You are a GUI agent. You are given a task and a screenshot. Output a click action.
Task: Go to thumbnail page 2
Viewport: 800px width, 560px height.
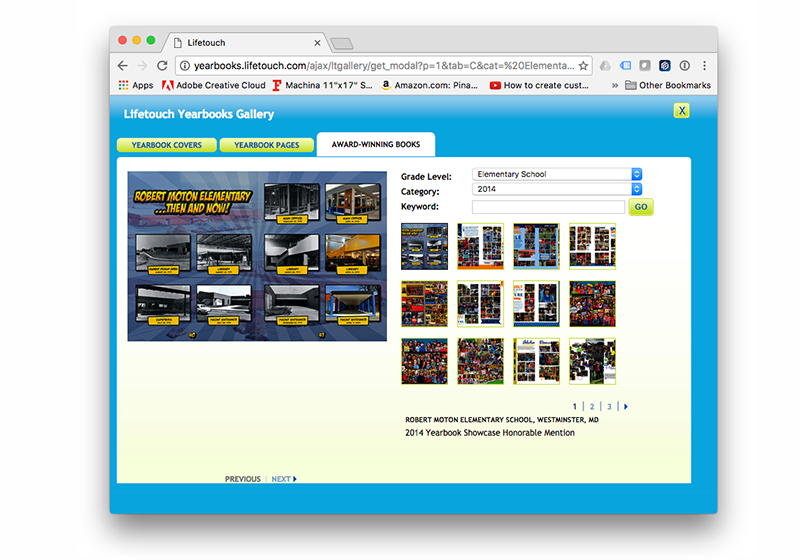click(592, 406)
